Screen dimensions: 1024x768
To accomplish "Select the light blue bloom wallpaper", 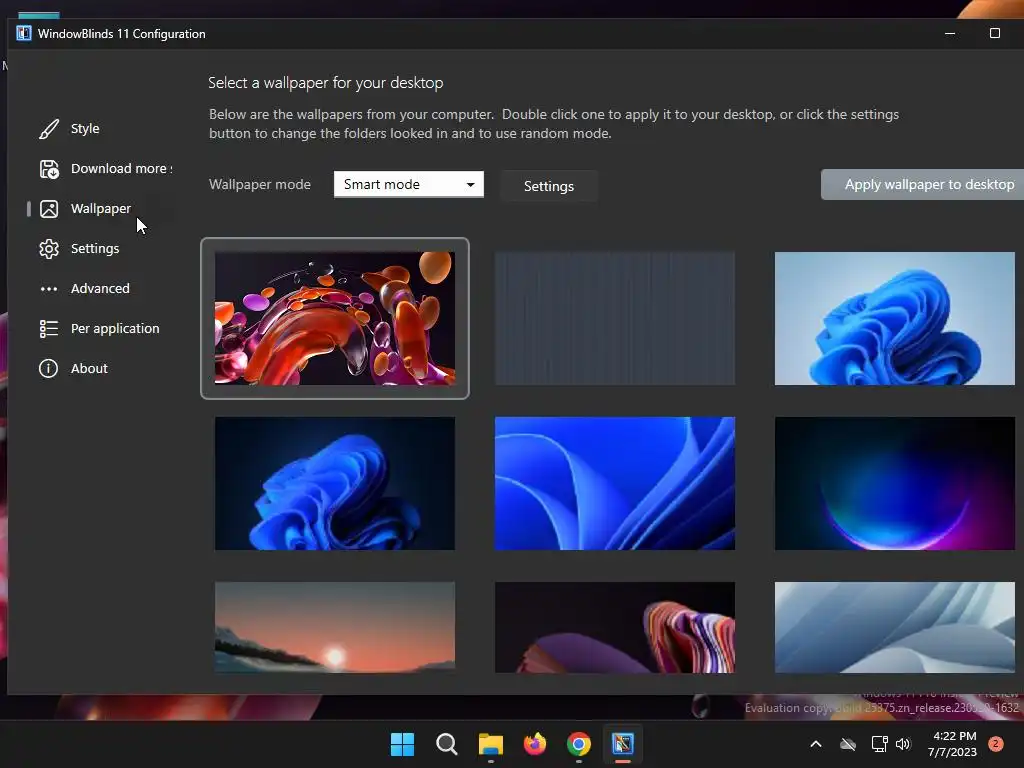I will (x=895, y=318).
